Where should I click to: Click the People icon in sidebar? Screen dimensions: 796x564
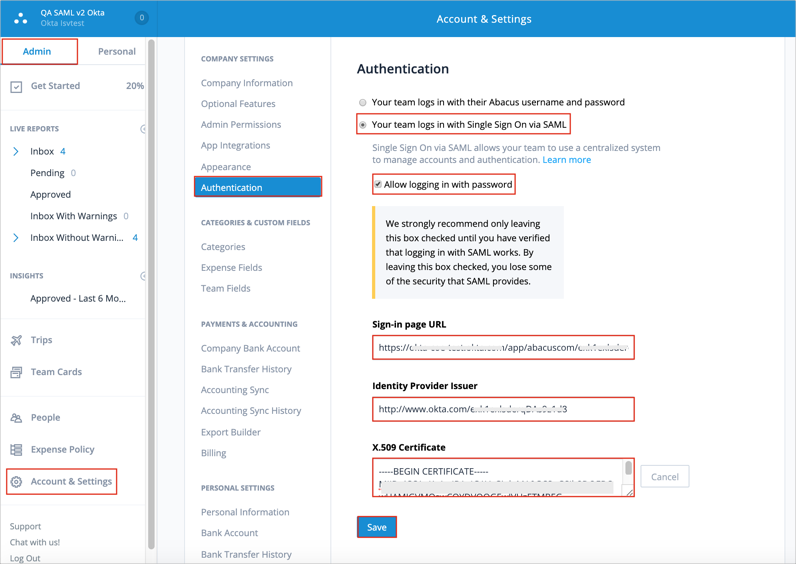pyautogui.click(x=16, y=418)
